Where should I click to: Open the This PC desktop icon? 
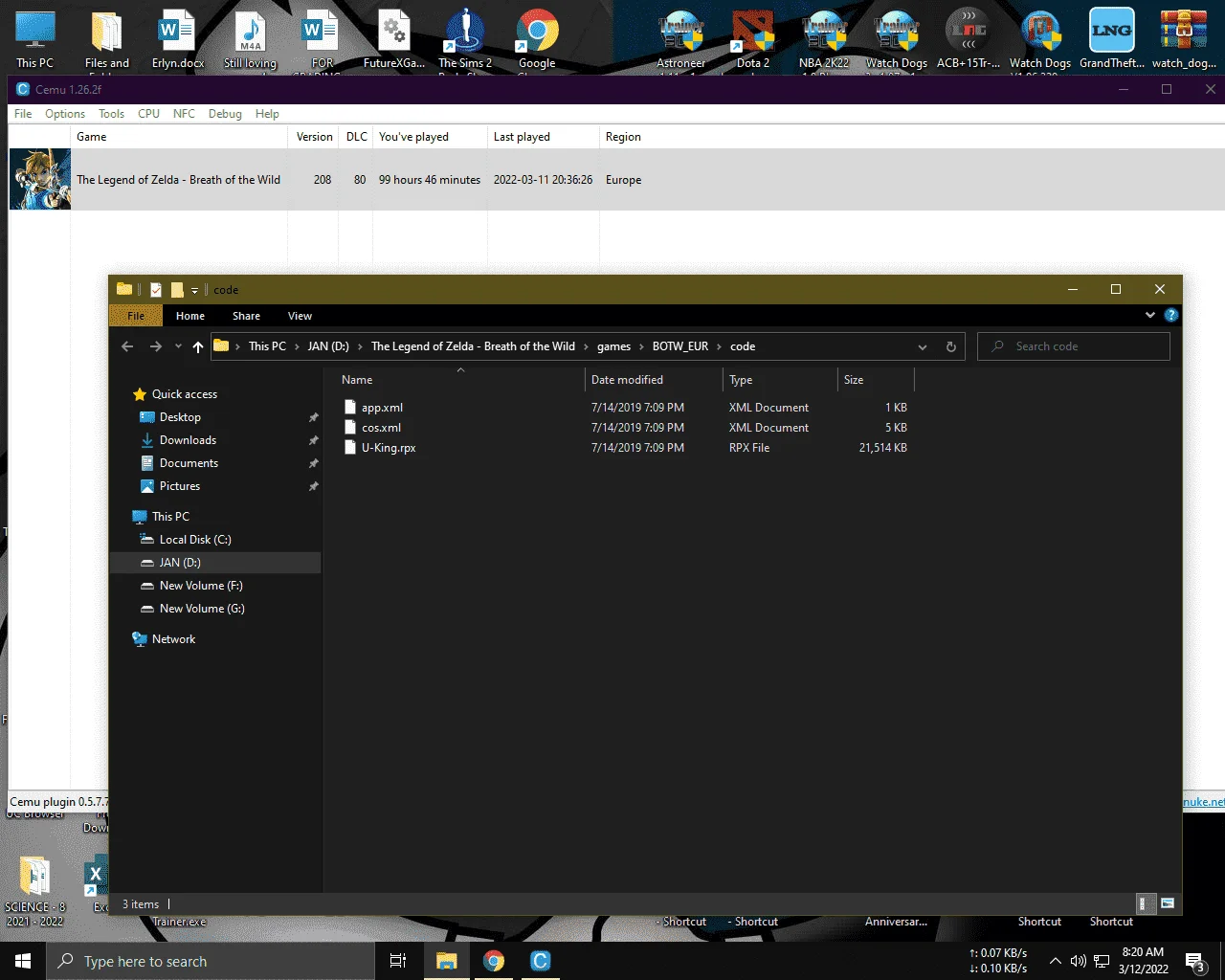tap(35, 38)
